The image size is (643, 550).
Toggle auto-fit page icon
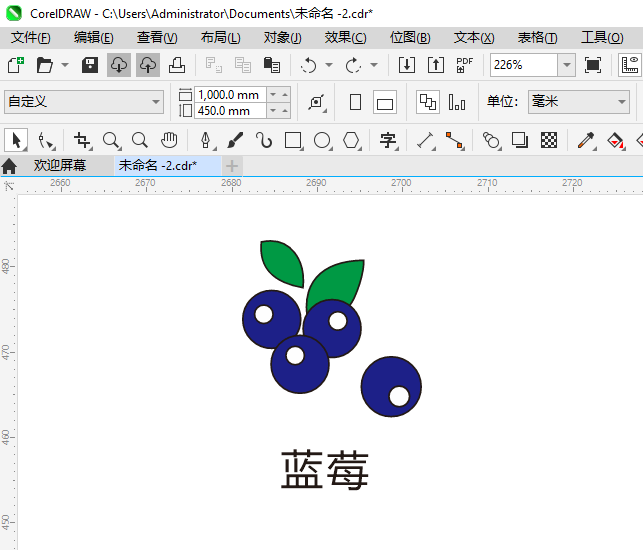coord(317,103)
